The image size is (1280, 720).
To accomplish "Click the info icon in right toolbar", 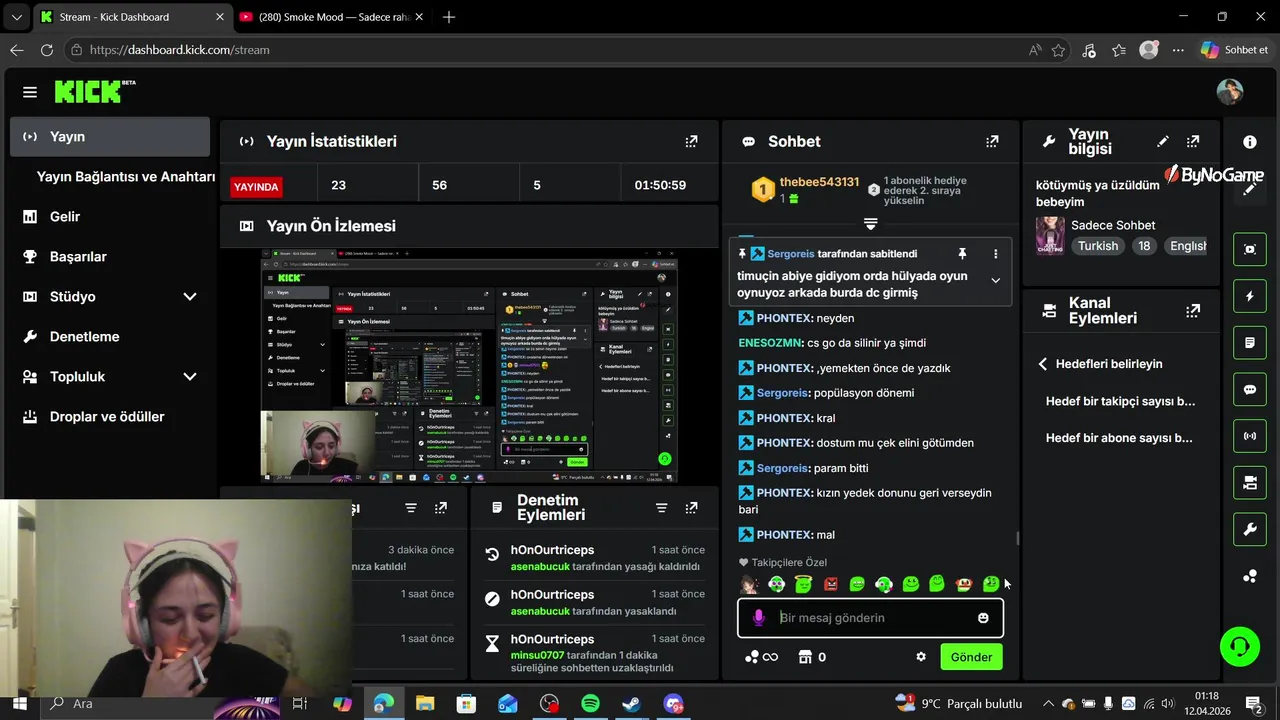I will 1250,142.
